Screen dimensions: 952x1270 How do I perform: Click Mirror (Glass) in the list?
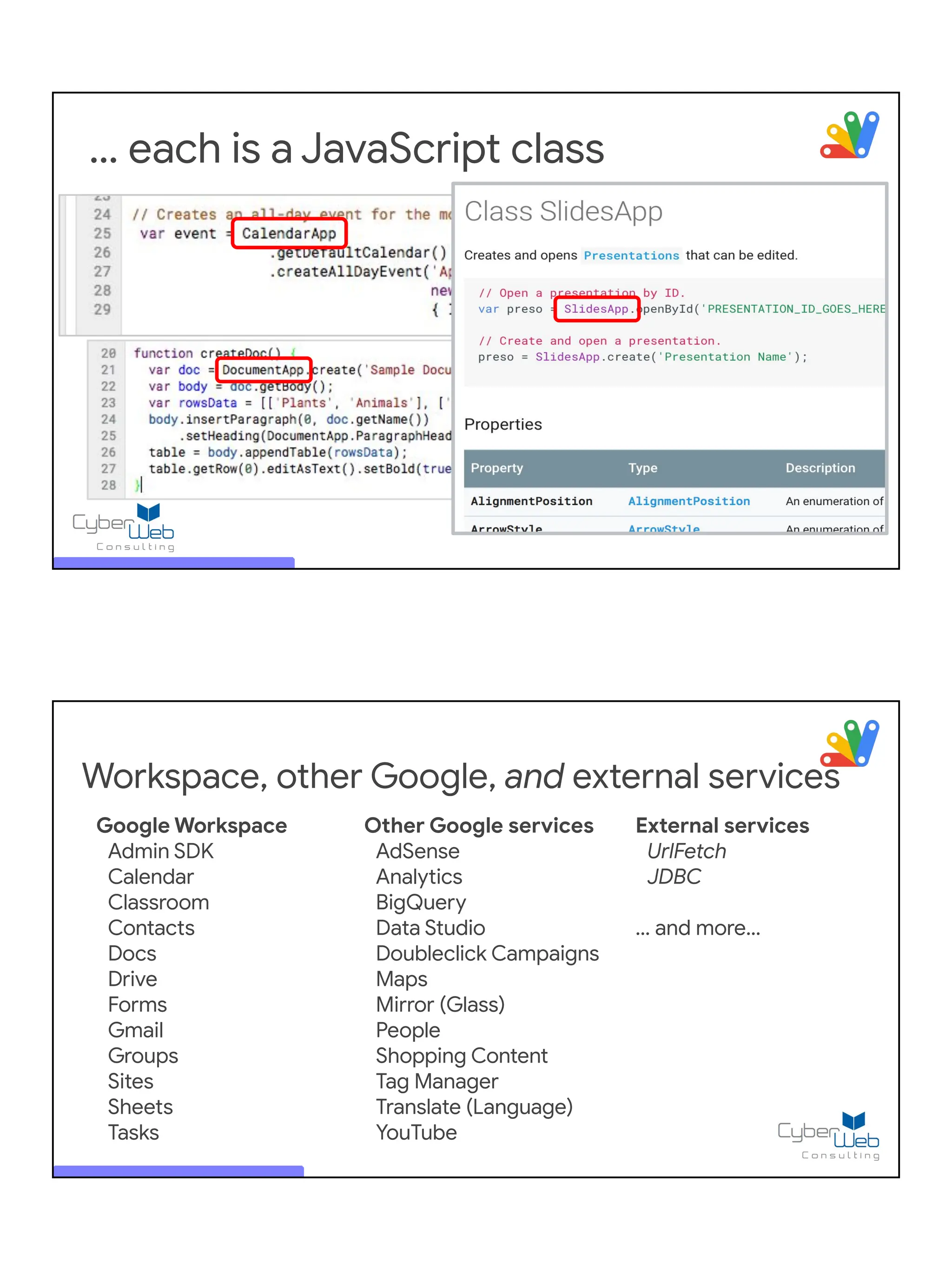(x=441, y=1005)
